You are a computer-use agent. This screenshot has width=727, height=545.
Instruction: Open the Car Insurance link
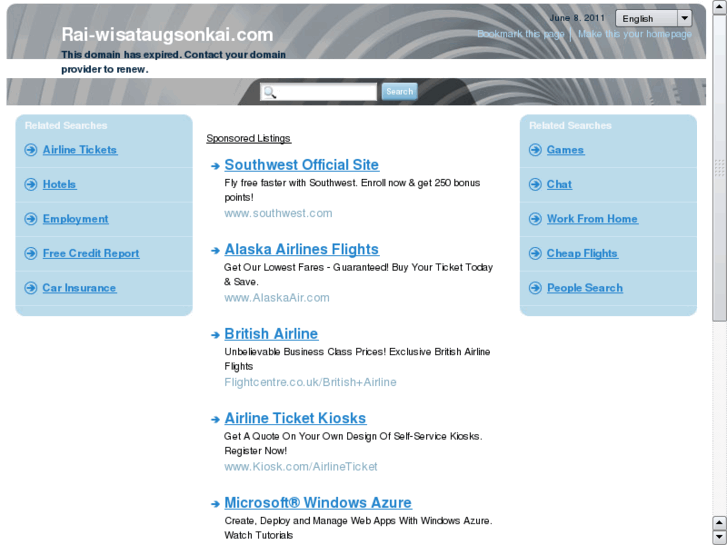pyautogui.click(x=79, y=288)
